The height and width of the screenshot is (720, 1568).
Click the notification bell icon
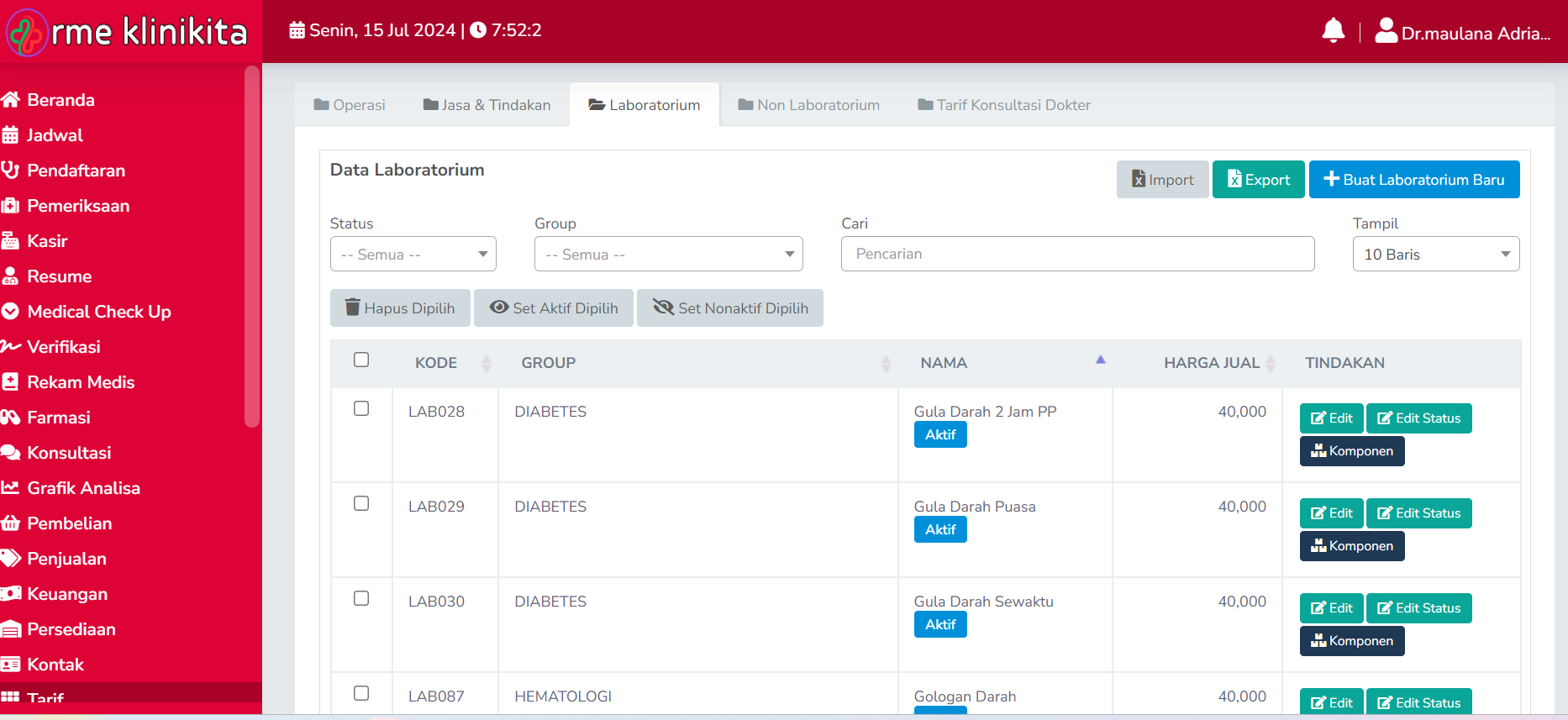point(1333,31)
